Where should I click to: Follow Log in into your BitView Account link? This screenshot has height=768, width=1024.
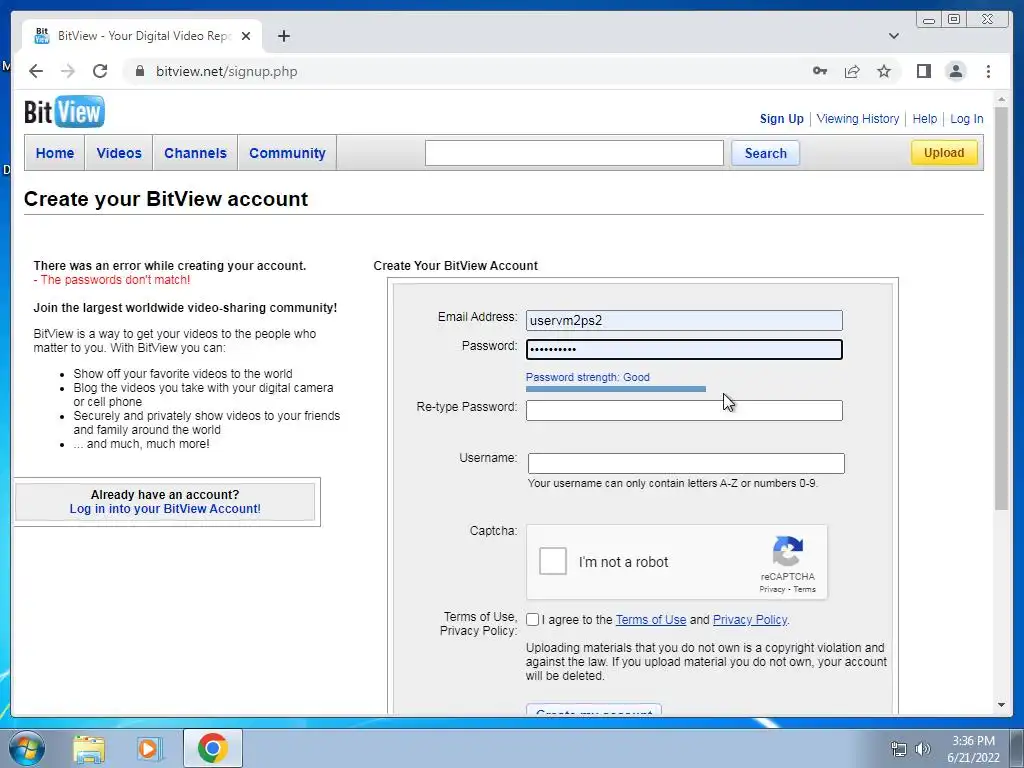coord(165,509)
